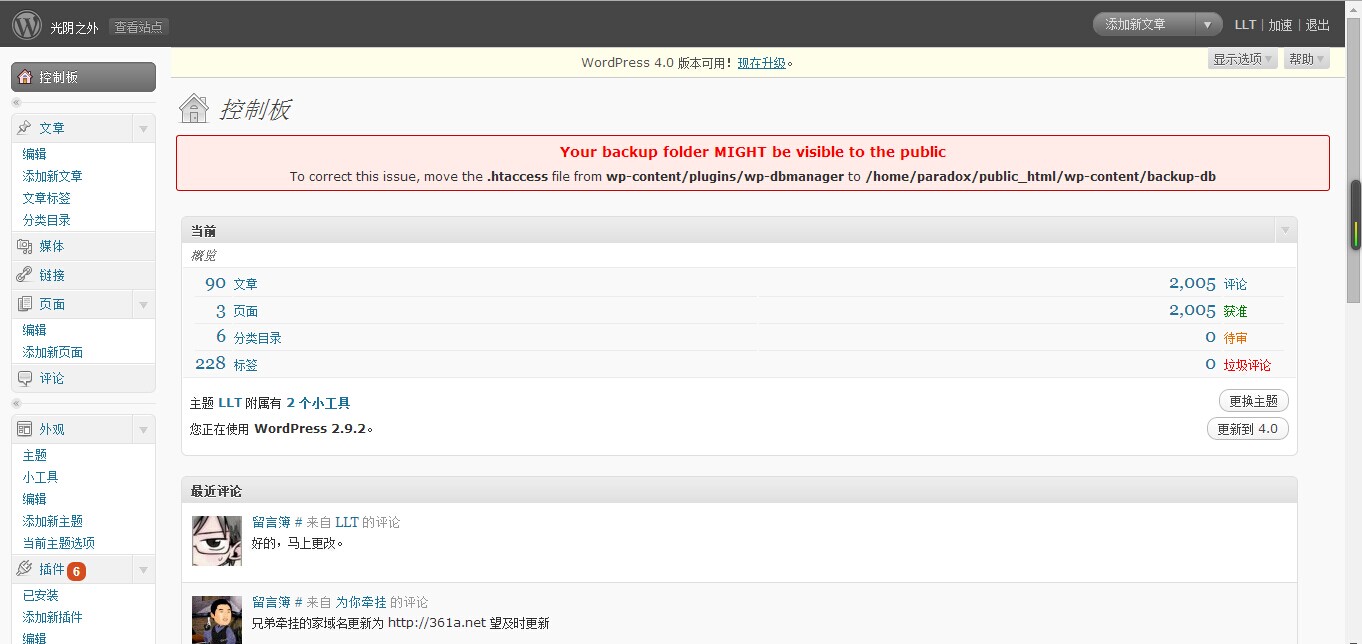Expand the 显示选项 screen options tab
Image resolution: width=1362 pixels, height=644 pixels.
(1242, 59)
